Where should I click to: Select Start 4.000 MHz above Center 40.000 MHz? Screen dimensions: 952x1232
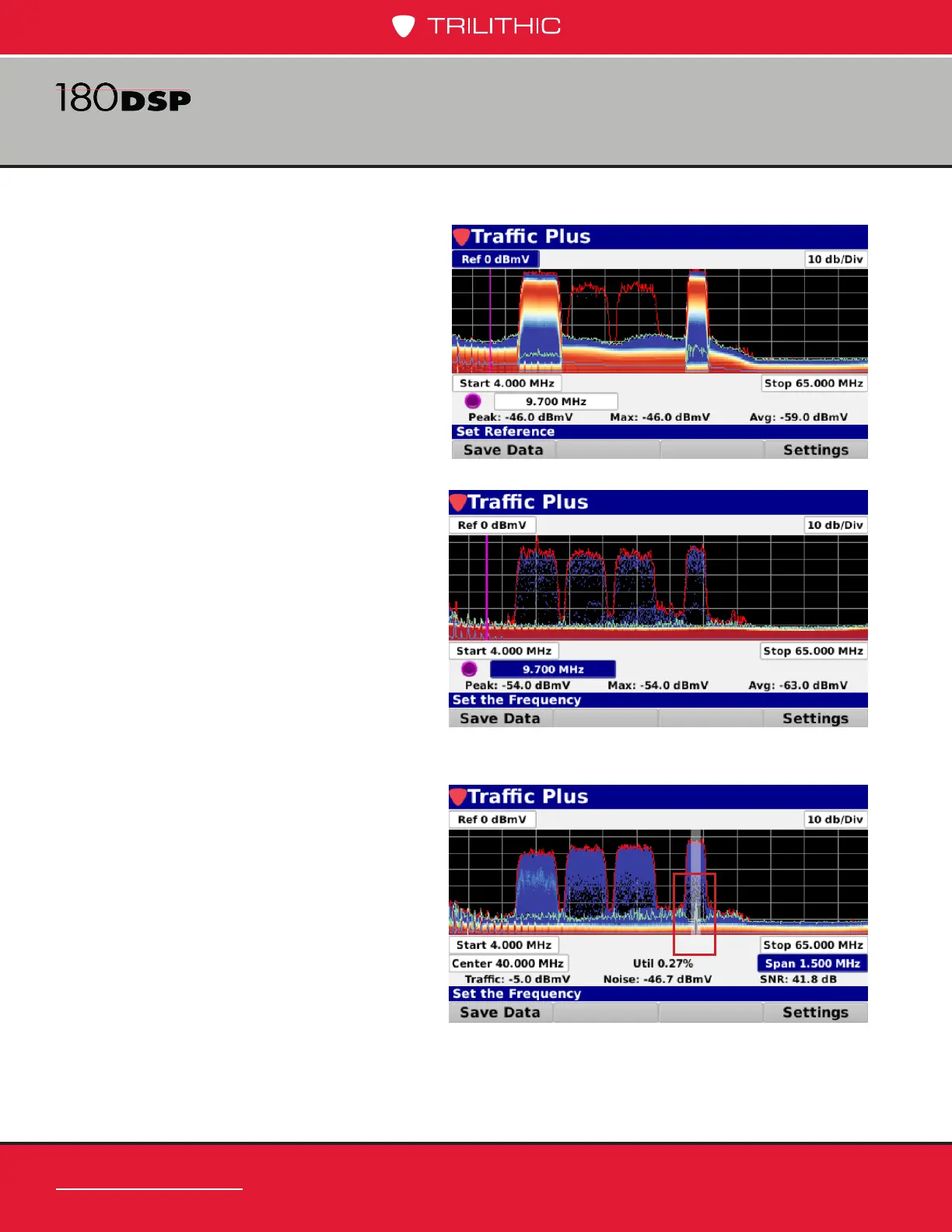[504, 945]
